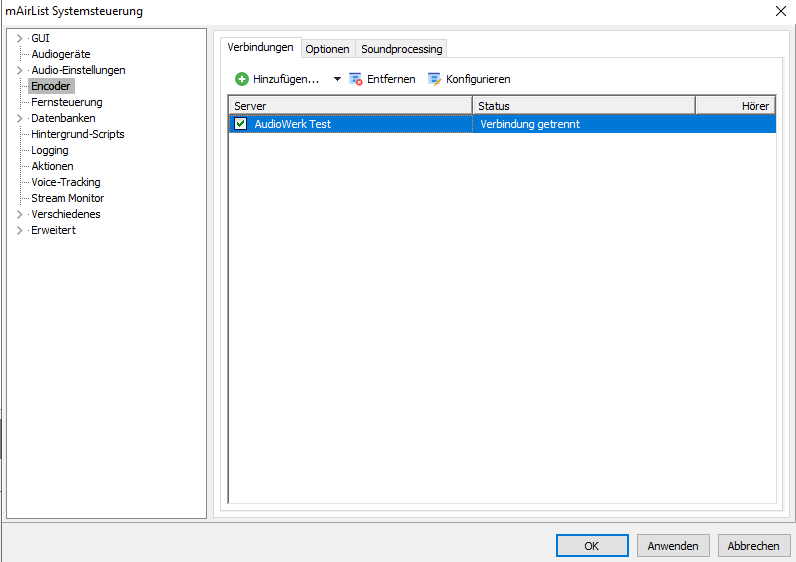Image resolution: width=796 pixels, height=562 pixels.
Task: Expand the Audio-Einstellungen tree node
Action: 20,70
